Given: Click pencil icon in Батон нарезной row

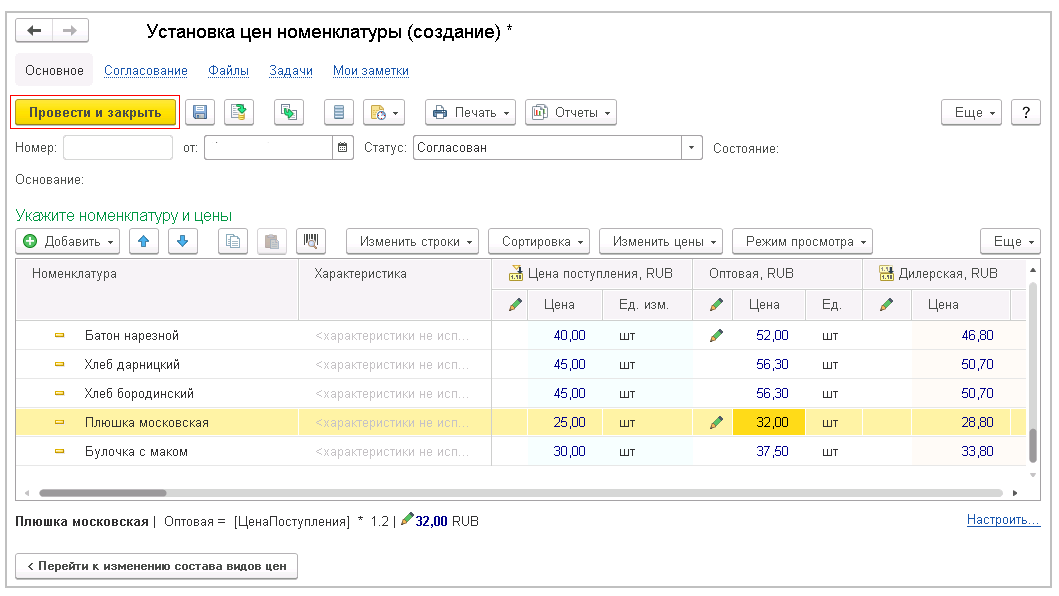Looking at the screenshot, I should (717, 335).
